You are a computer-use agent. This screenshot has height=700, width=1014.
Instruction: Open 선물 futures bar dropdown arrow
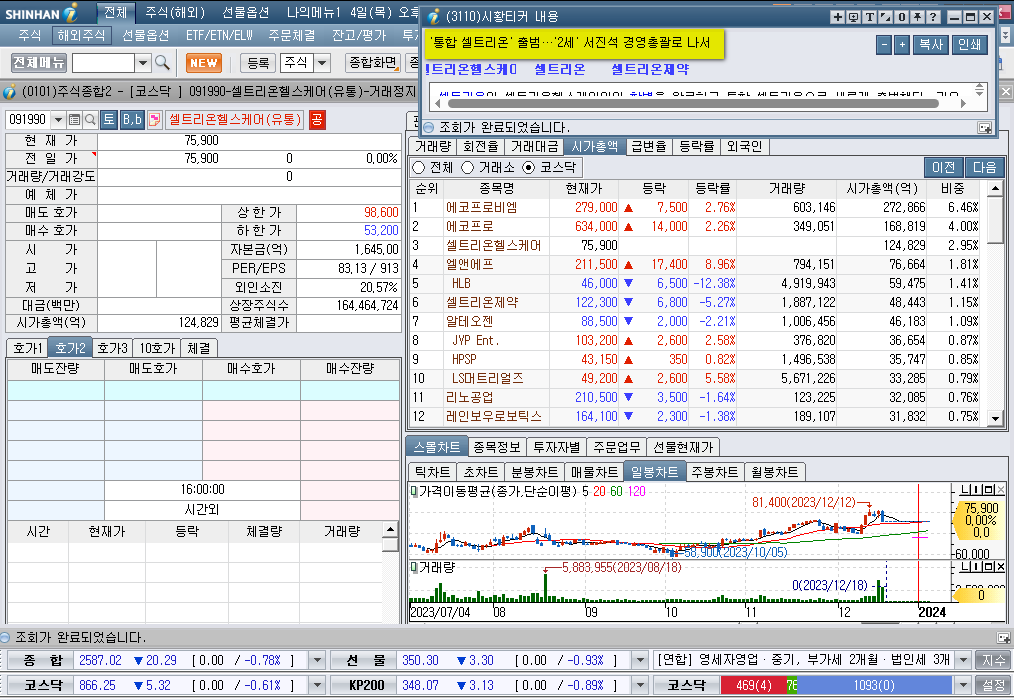tap(640, 661)
